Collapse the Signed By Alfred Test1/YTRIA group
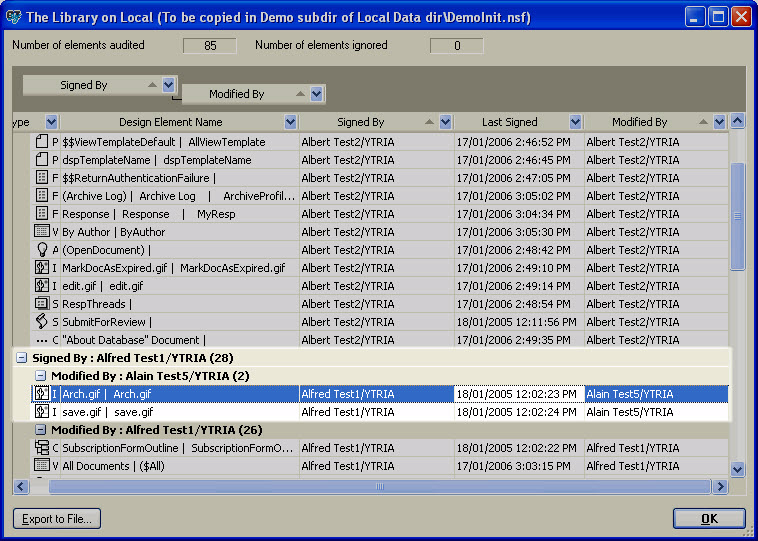 [x=21, y=358]
